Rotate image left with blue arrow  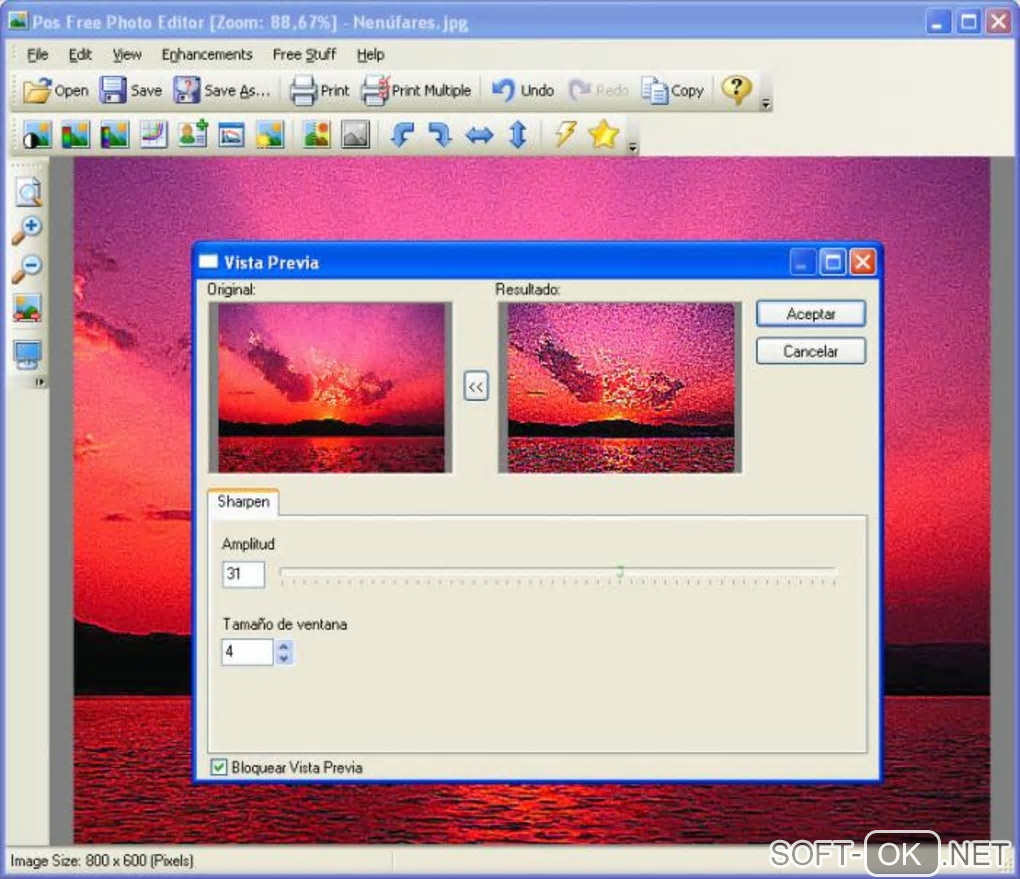click(x=402, y=135)
